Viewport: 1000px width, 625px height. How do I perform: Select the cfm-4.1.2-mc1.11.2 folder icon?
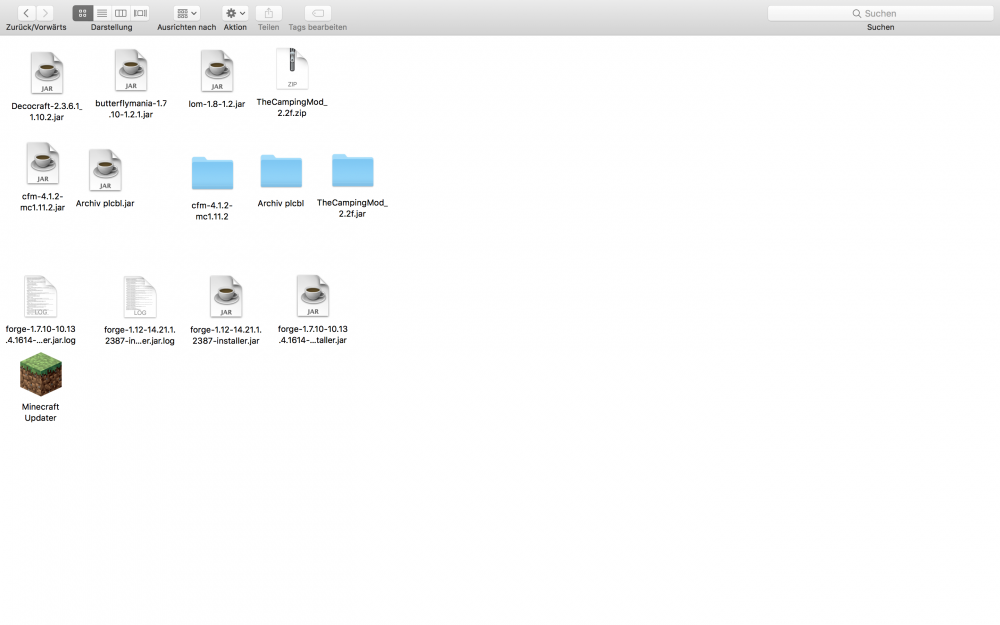point(212,173)
